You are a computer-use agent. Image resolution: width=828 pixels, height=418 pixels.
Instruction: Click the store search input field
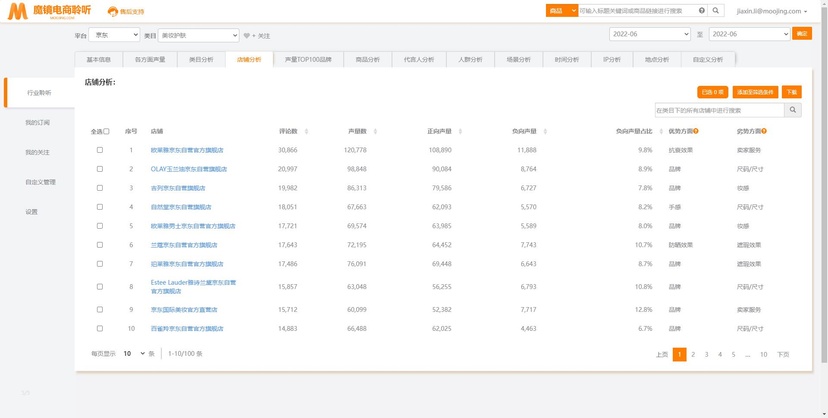point(719,110)
